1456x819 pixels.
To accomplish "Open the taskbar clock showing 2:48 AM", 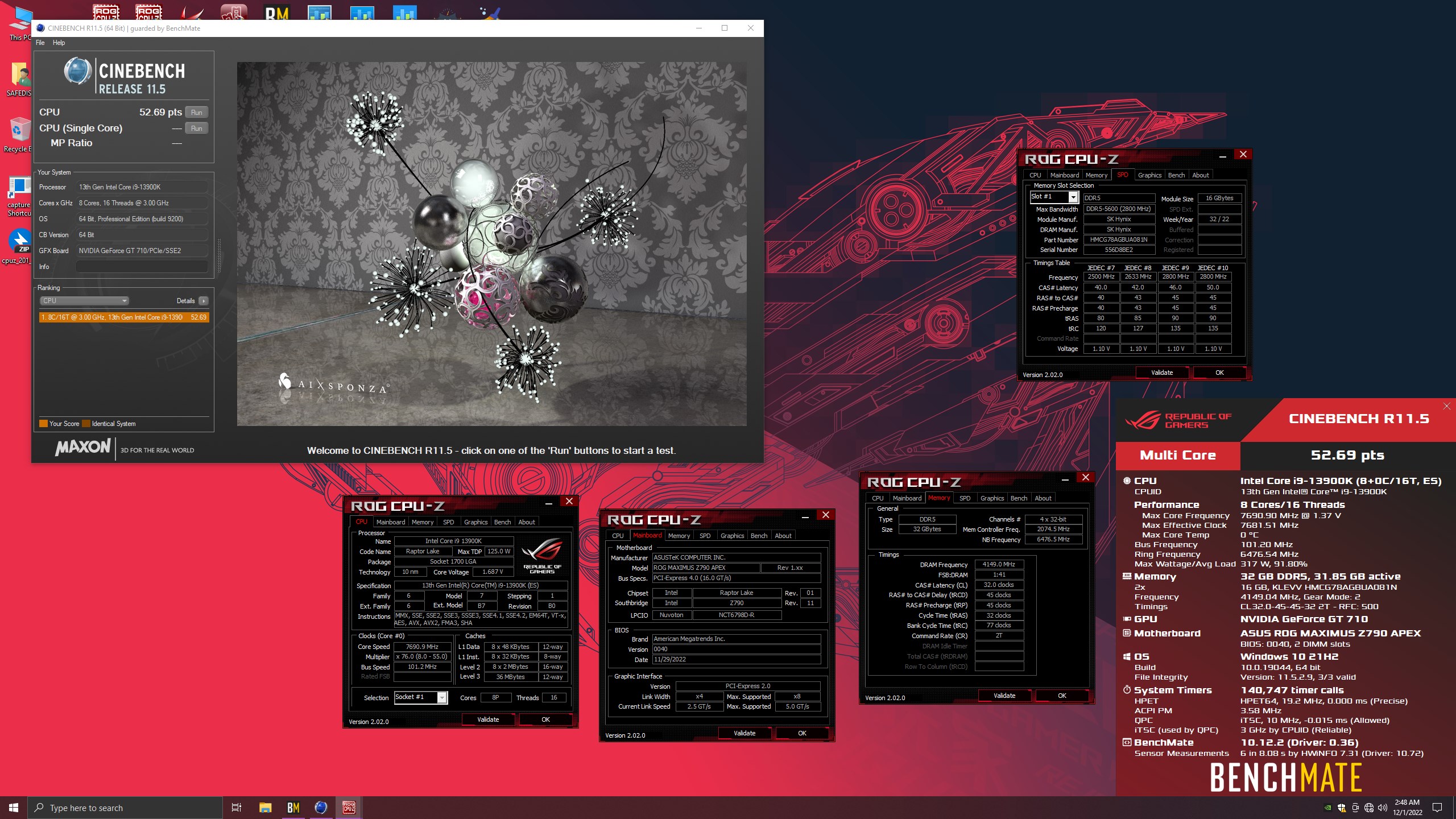I will 1407,808.
